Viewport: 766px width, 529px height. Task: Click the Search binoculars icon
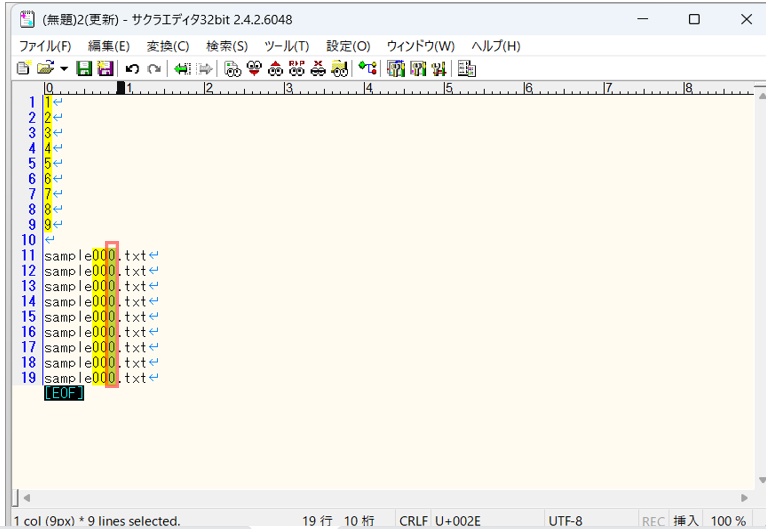pos(232,68)
